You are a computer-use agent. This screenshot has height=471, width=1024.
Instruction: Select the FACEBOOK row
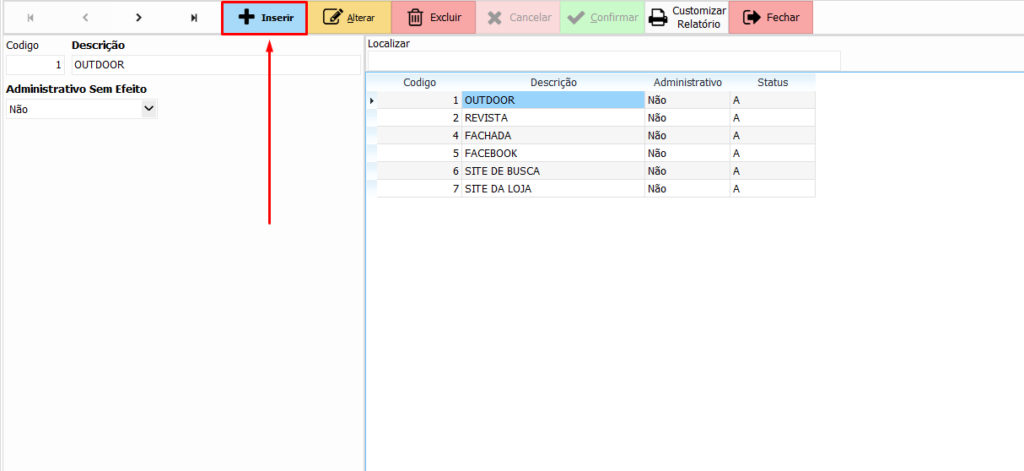tap(552, 153)
